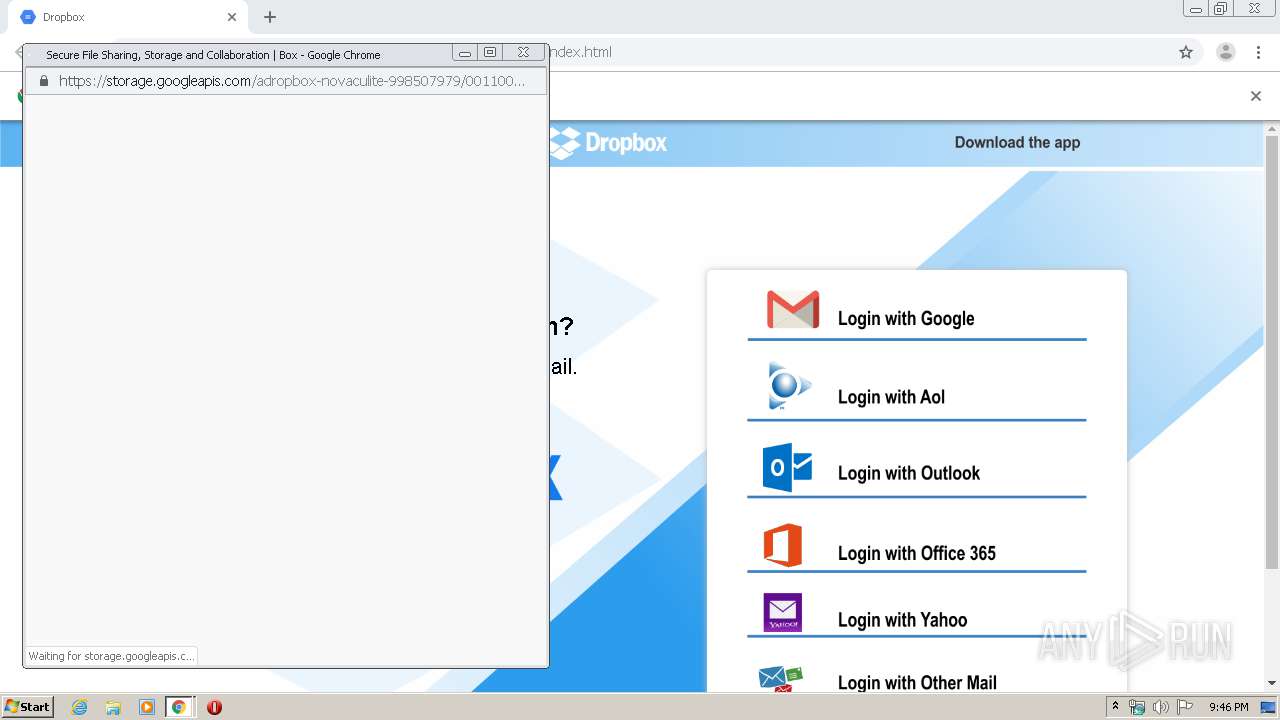Viewport: 1280px width, 720px height.
Task: Select Login with Yahoo
Action: (902, 620)
